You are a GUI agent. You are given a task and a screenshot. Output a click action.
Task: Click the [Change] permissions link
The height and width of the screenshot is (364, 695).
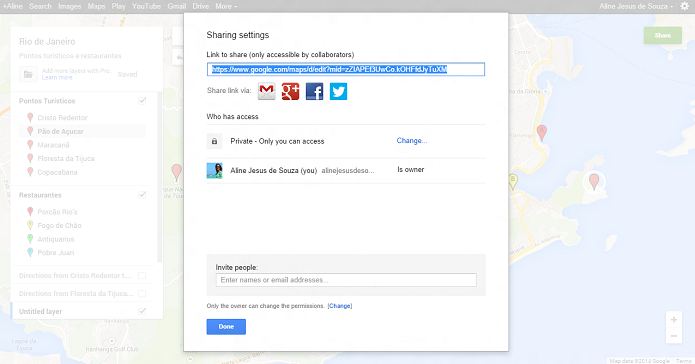(340, 306)
